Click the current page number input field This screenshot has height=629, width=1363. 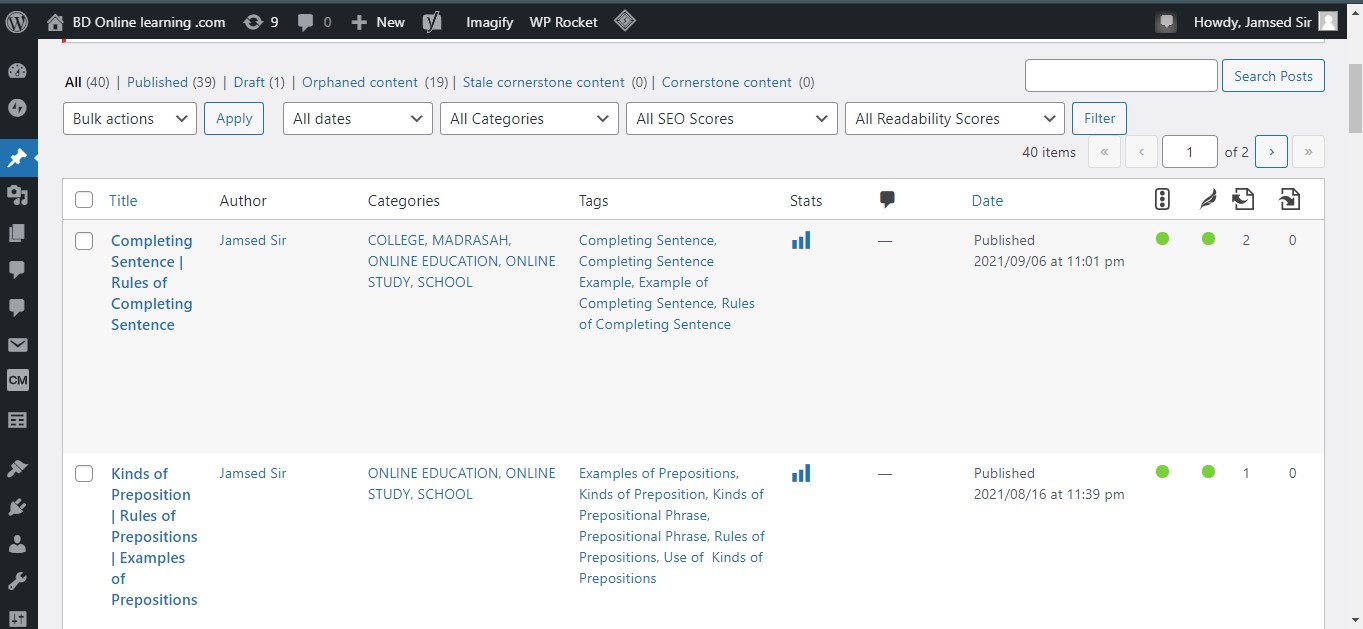[1189, 151]
